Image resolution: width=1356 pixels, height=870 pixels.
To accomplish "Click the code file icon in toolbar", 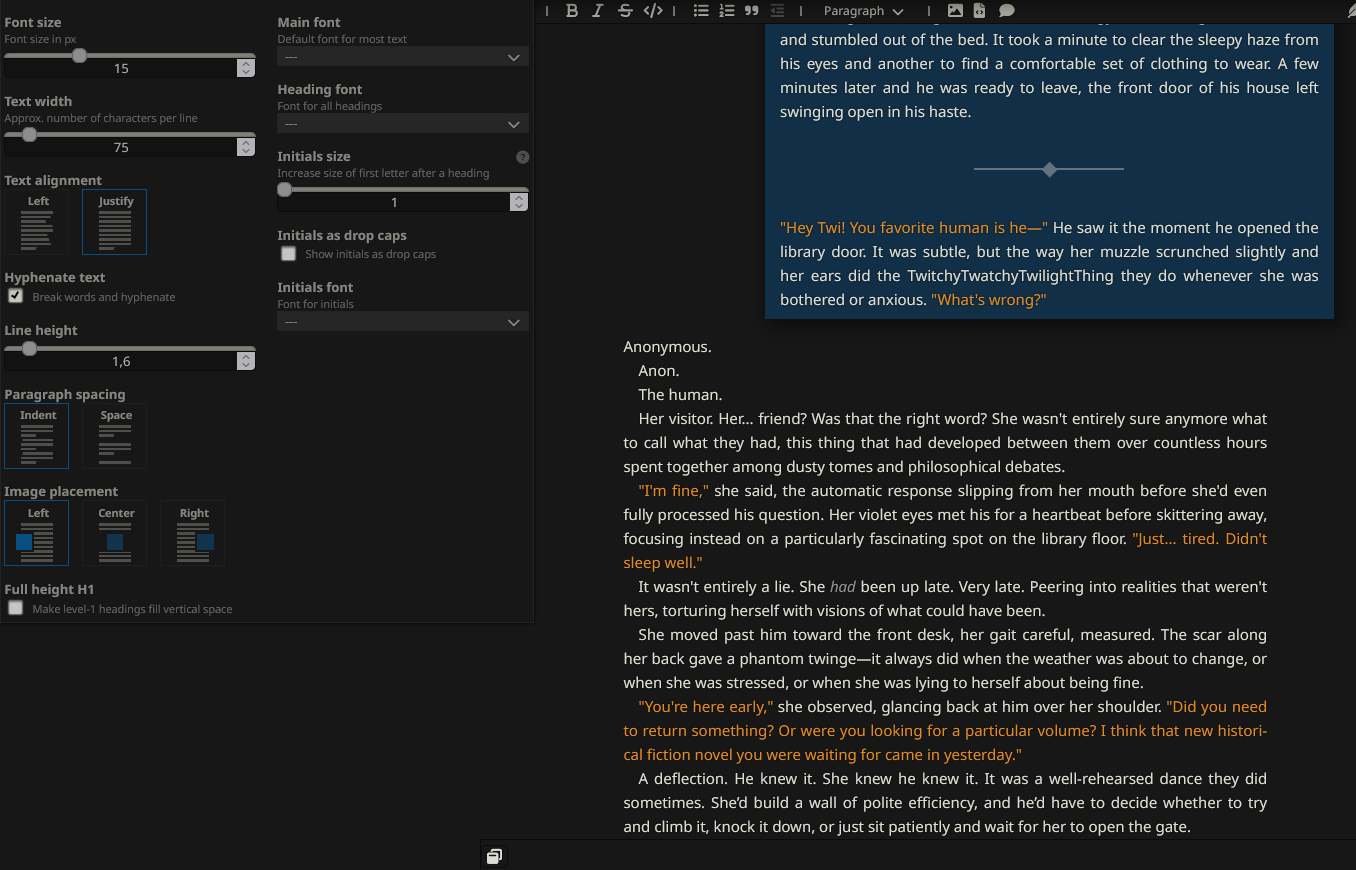I will (979, 11).
